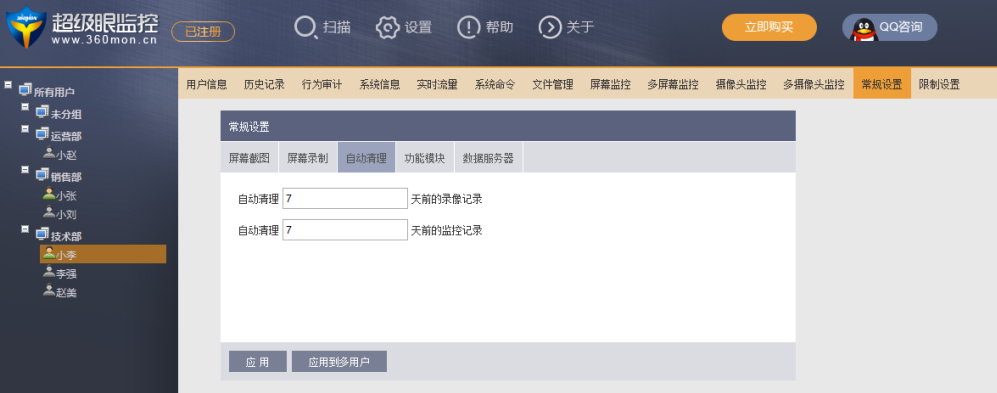997x393 pixels.
Task: Switch to the 多摄像头监控 tab
Action: click(x=814, y=84)
